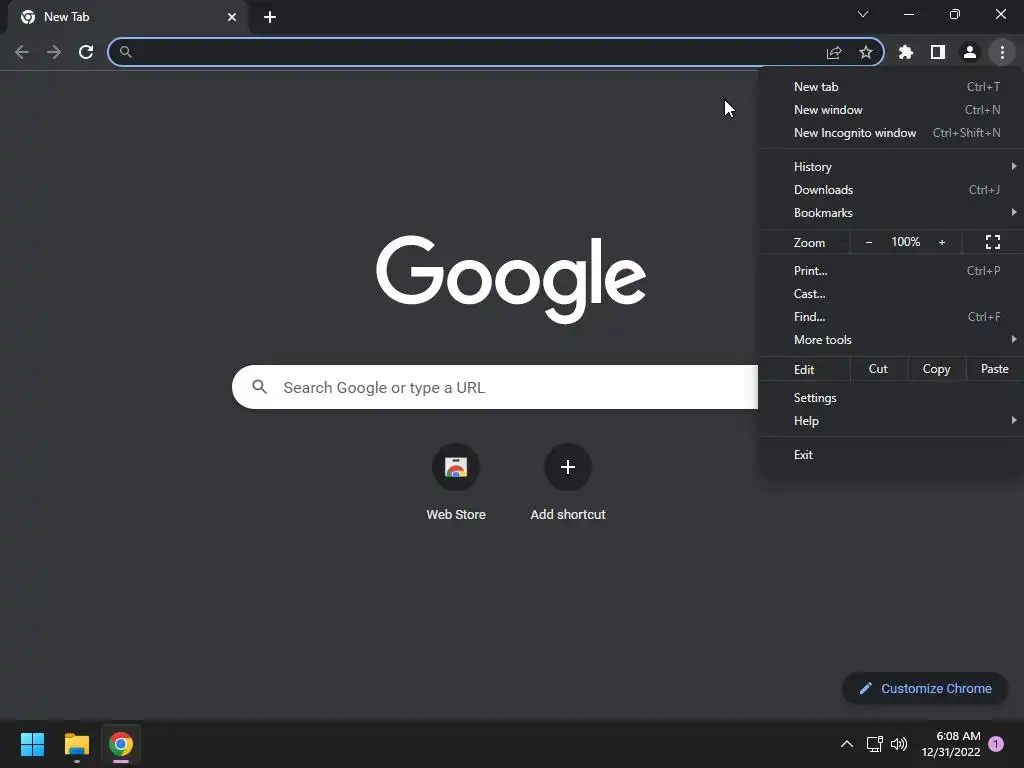Click the forward navigation arrow
Image resolution: width=1024 pixels, height=768 pixels.
coord(54,52)
